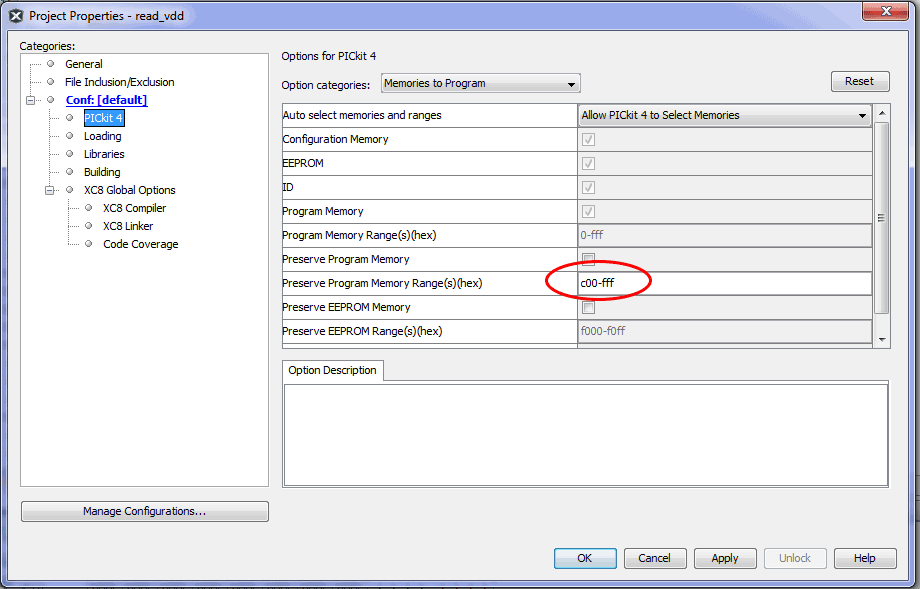Select the Option Description tab
The width and height of the screenshot is (920, 589).
333,371
